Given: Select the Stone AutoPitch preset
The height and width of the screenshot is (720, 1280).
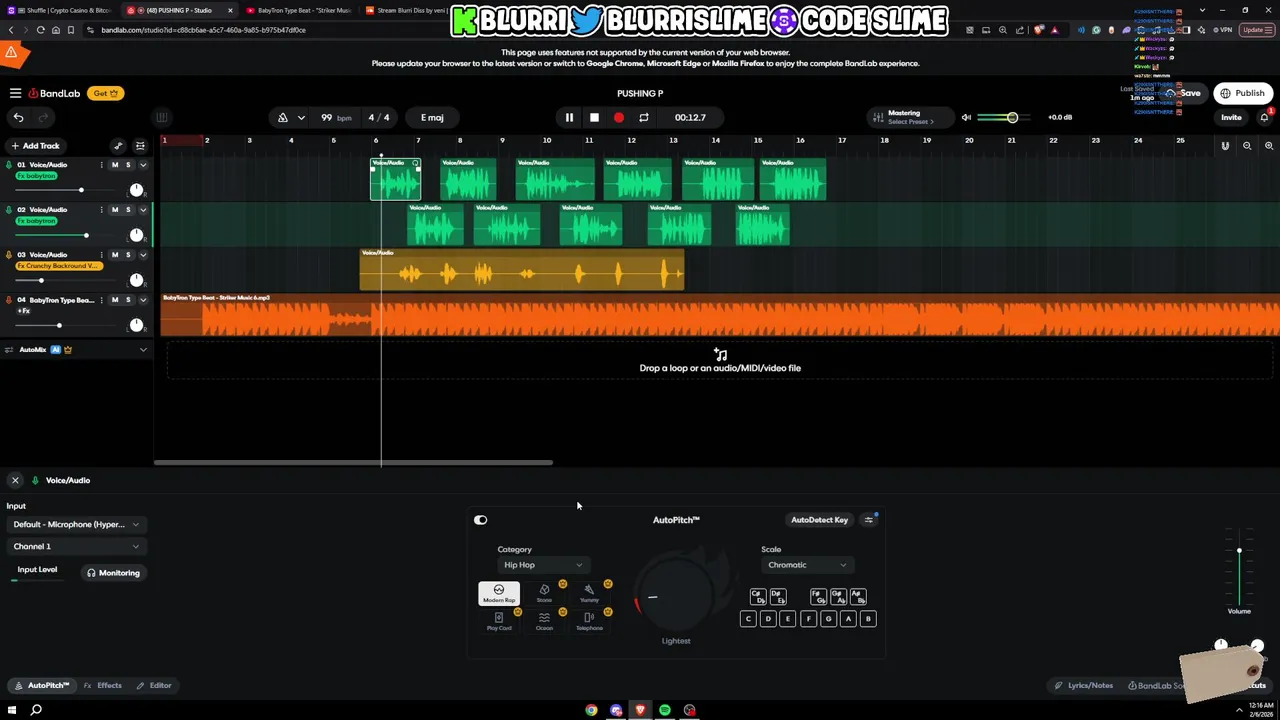Looking at the screenshot, I should coord(544,593).
